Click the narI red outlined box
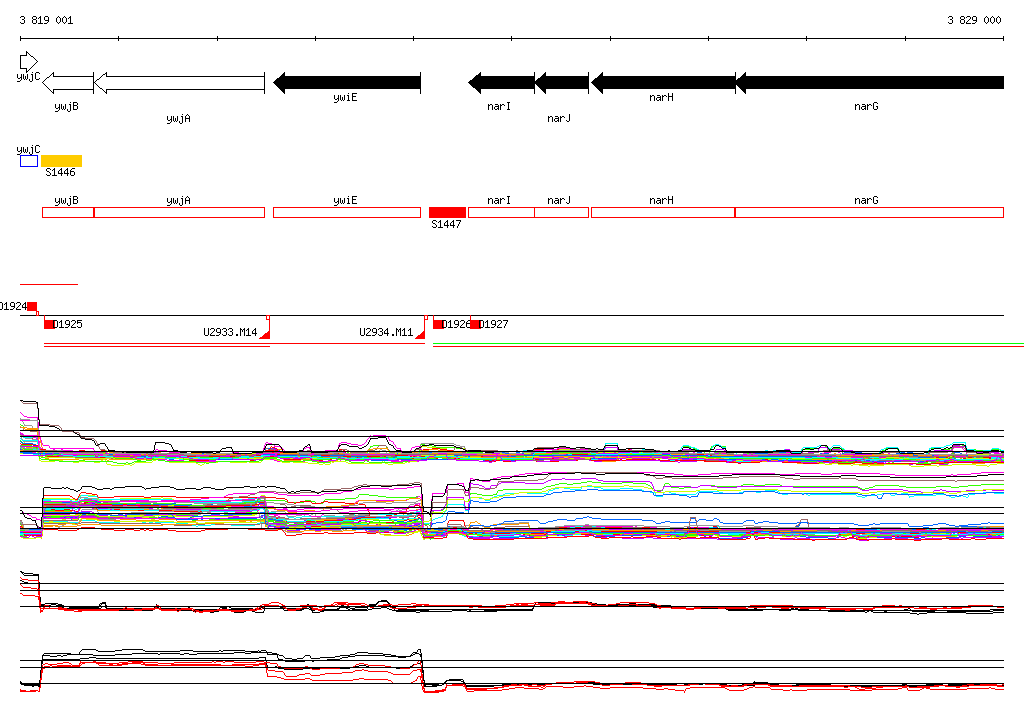 [502, 212]
